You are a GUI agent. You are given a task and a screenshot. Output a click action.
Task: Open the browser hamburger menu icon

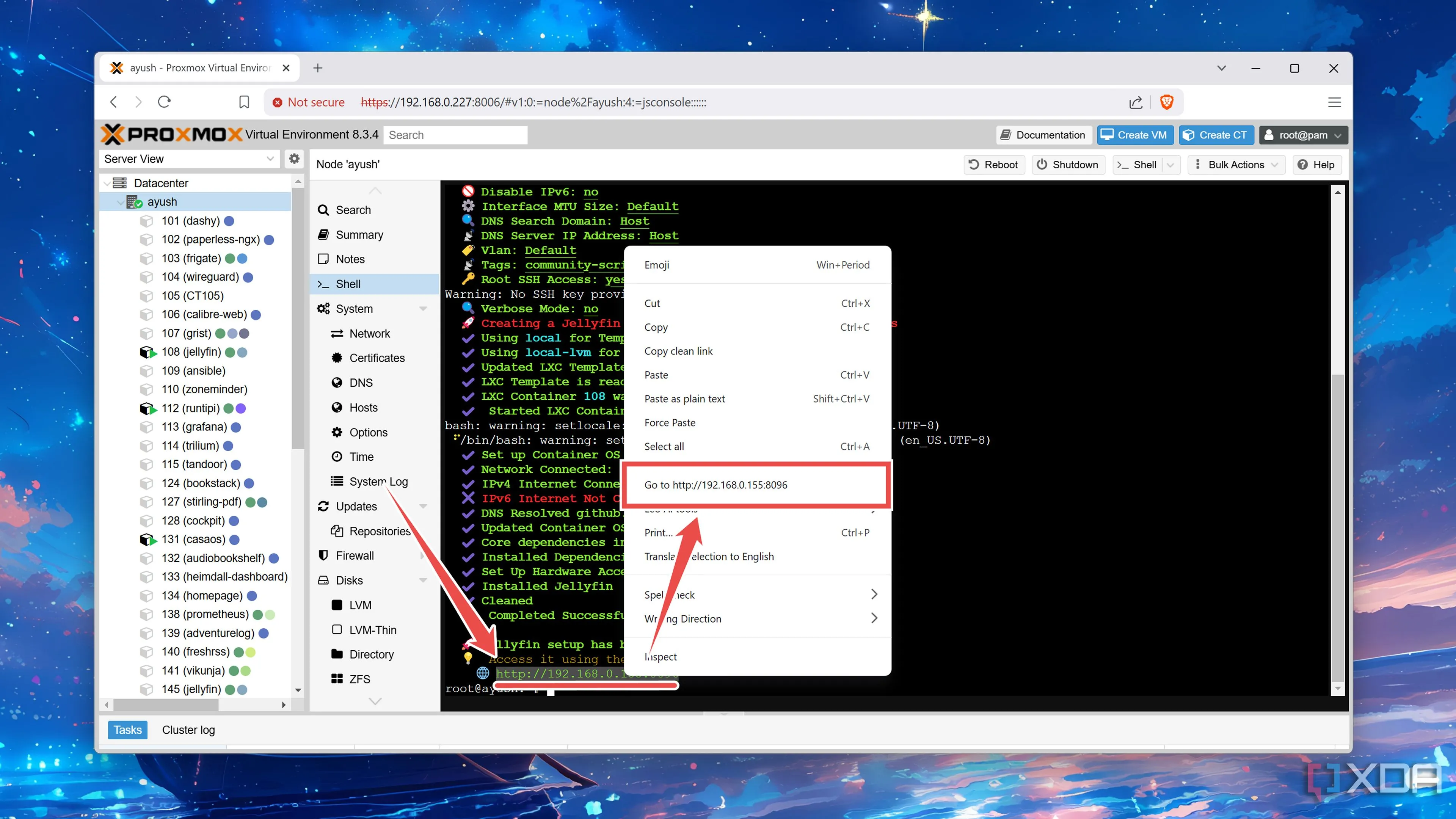point(1334,102)
